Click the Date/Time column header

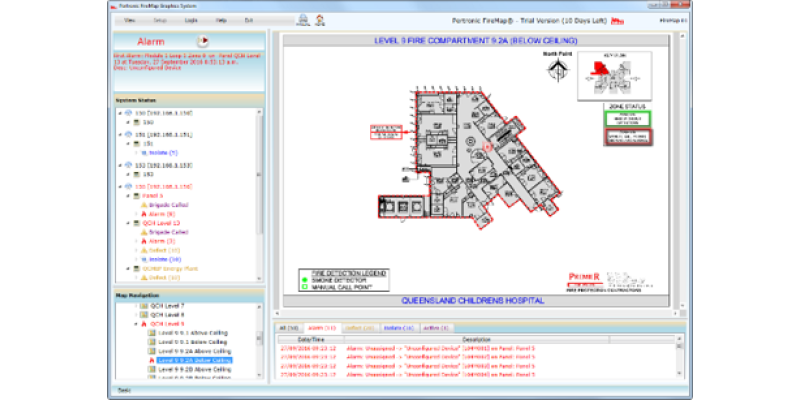[311, 339]
